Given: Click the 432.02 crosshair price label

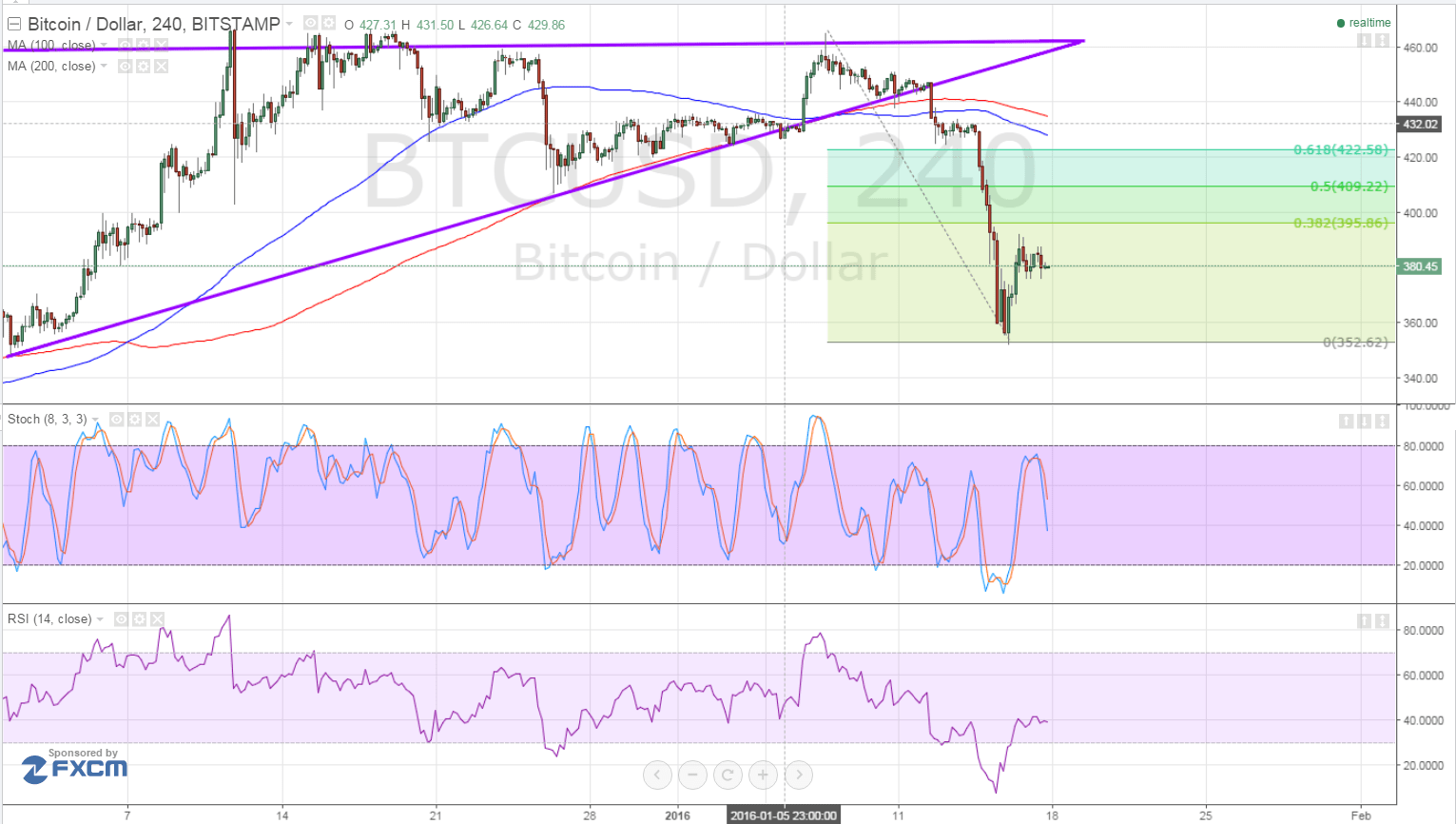Looking at the screenshot, I should 1421,124.
